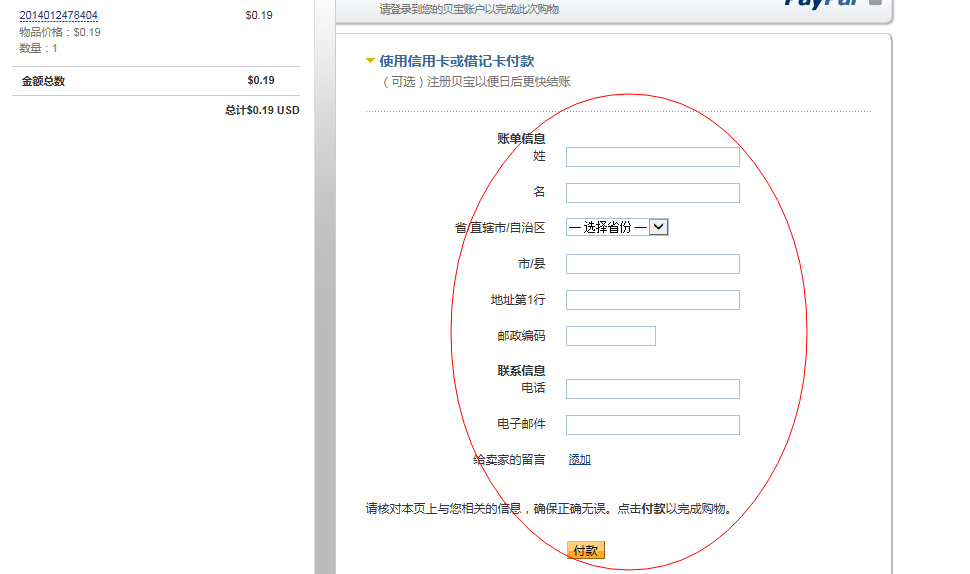Viewport: 970px width, 574px height.
Task: Select the 电子邮件 email input field
Action: pos(652,425)
